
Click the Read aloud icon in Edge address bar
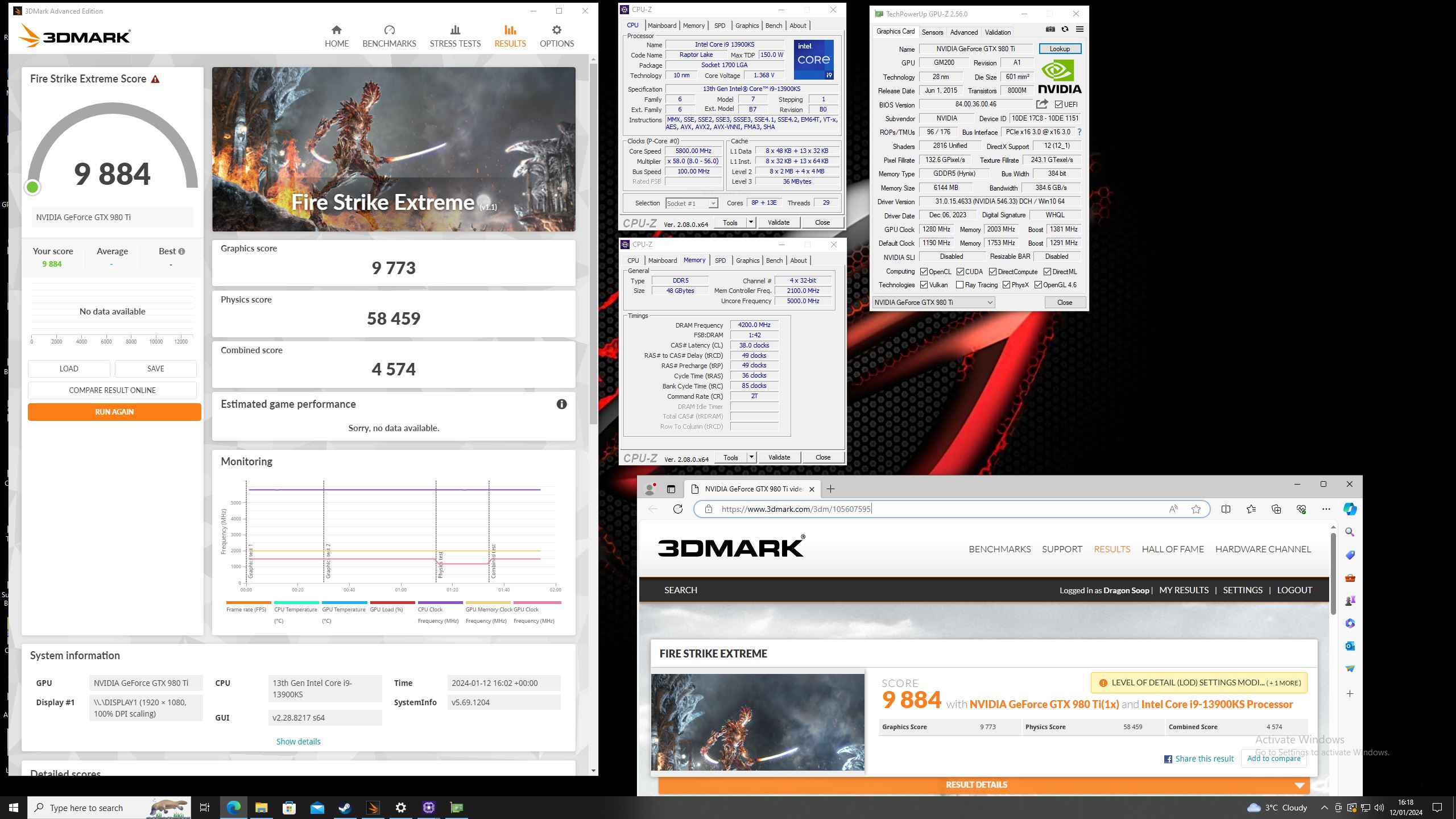click(1173, 509)
